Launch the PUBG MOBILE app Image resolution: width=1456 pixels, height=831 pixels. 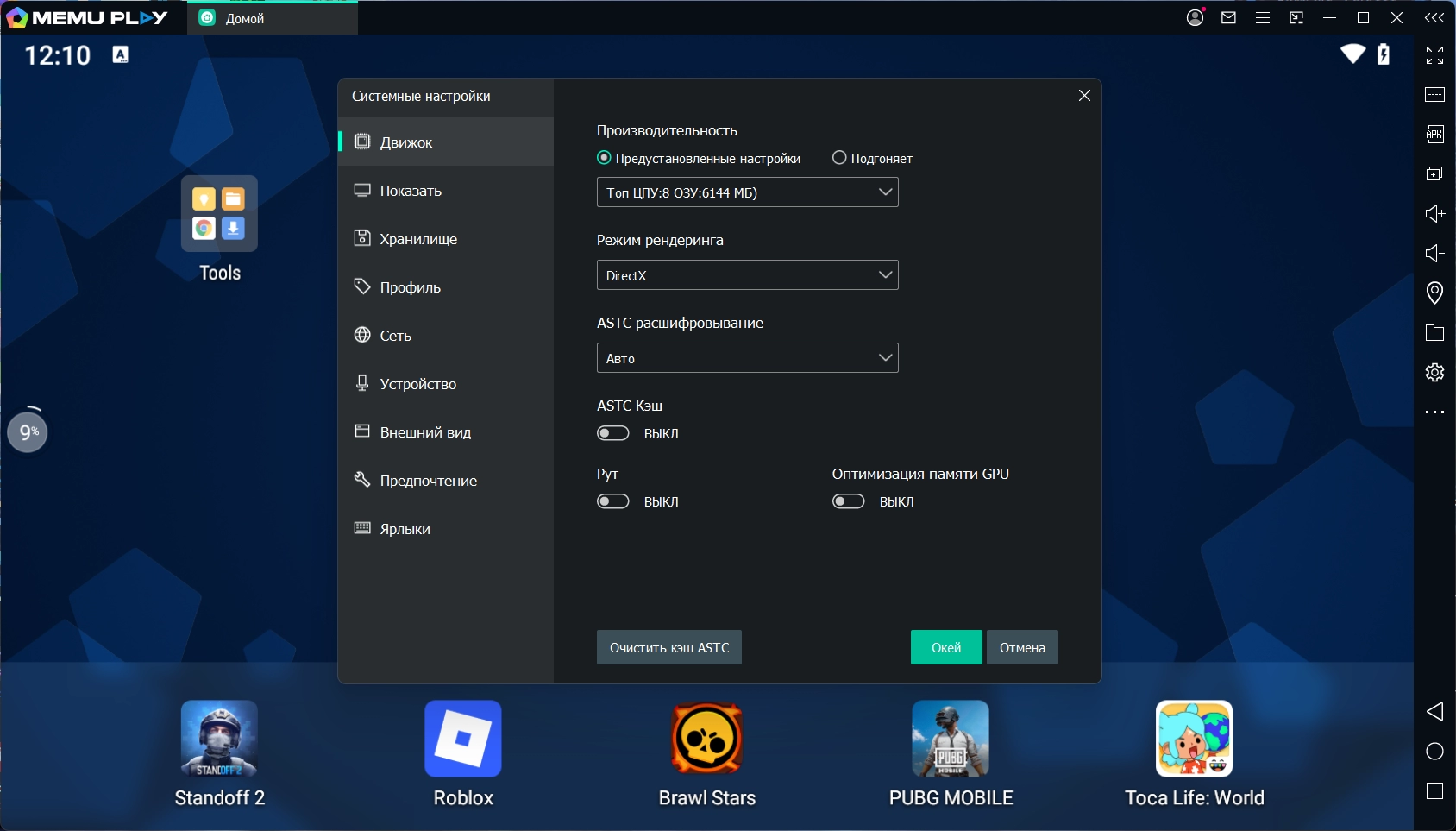[x=951, y=753]
